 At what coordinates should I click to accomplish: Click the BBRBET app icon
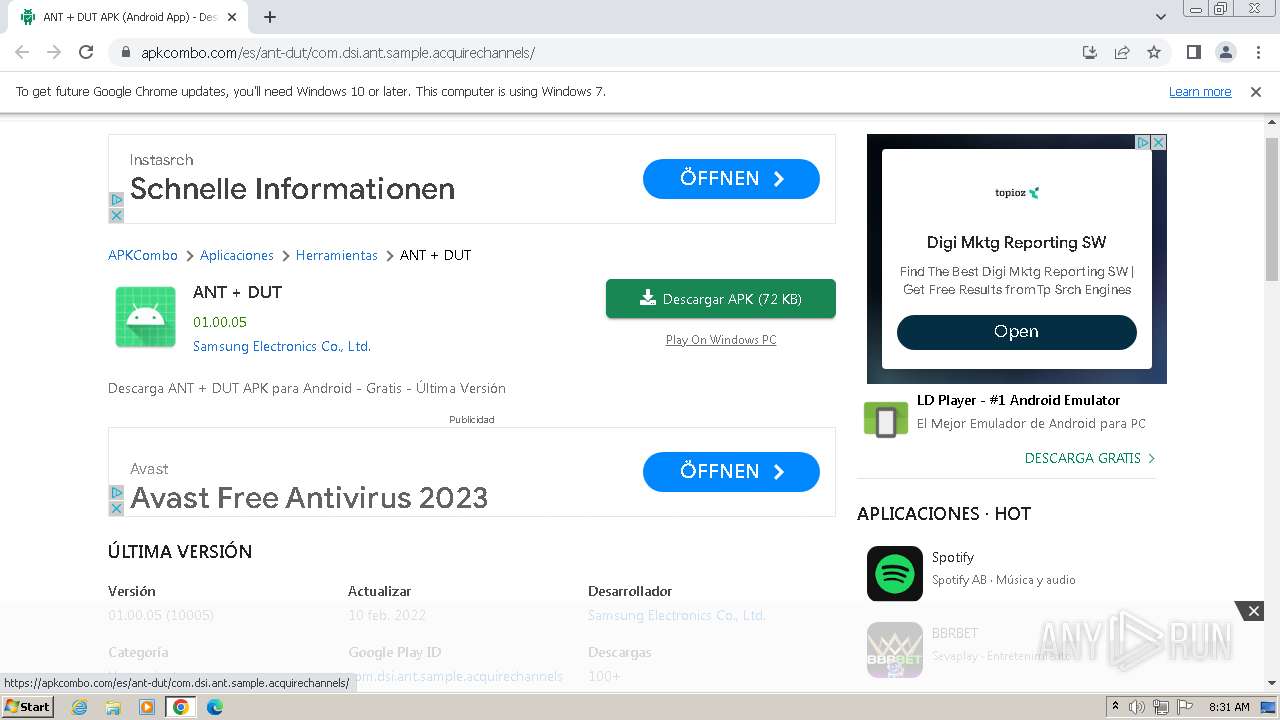[895, 650]
